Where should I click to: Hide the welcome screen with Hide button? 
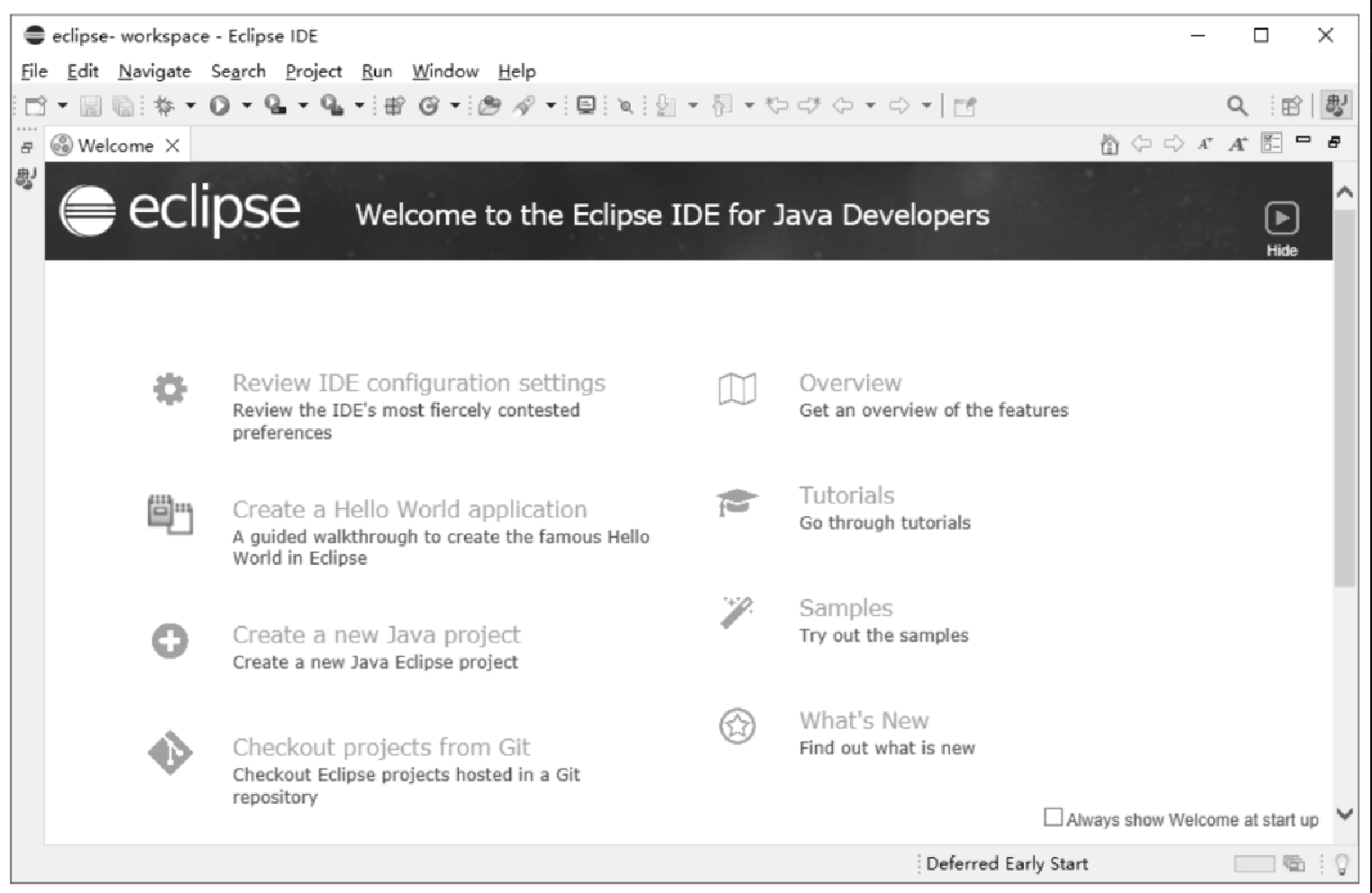click(1282, 228)
